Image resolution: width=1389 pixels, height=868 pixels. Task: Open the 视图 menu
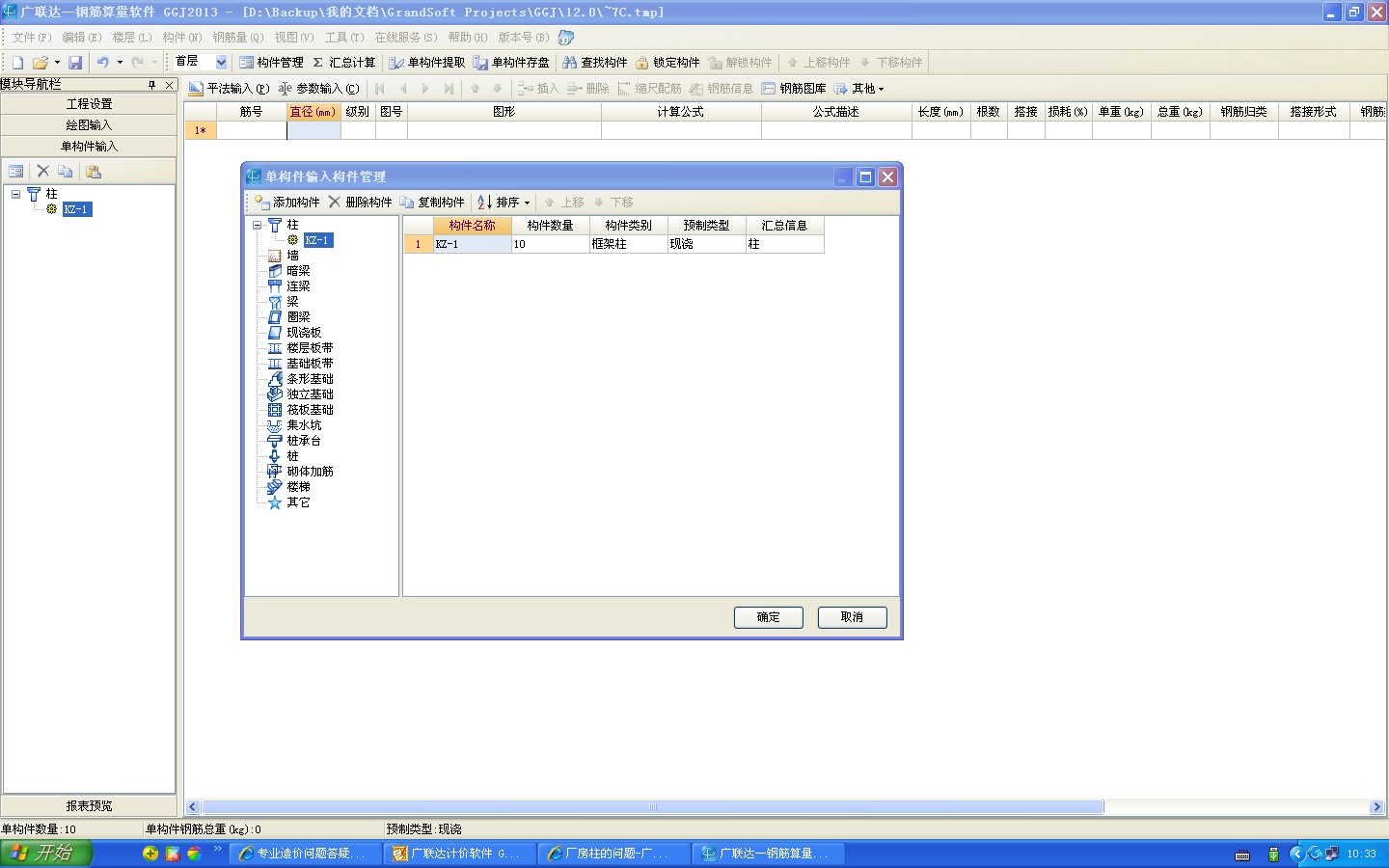click(293, 38)
